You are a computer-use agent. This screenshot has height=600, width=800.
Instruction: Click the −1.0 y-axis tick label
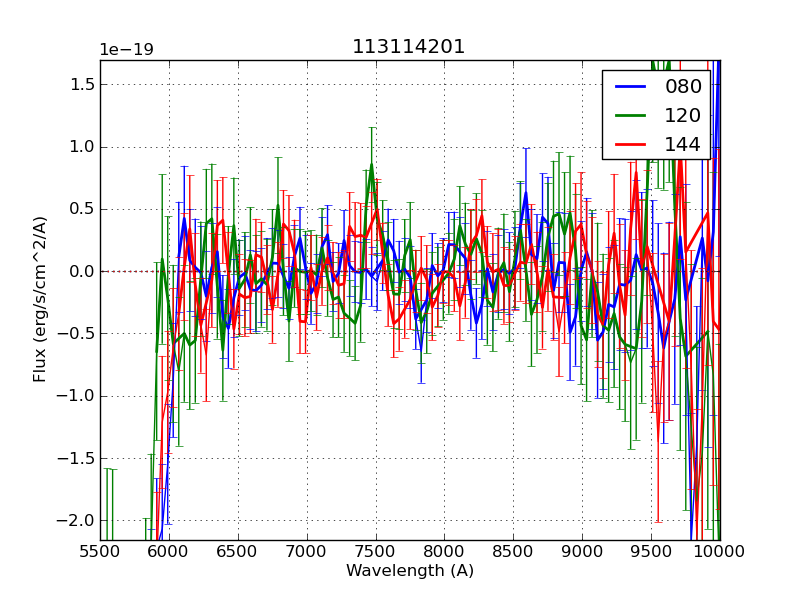76,396
